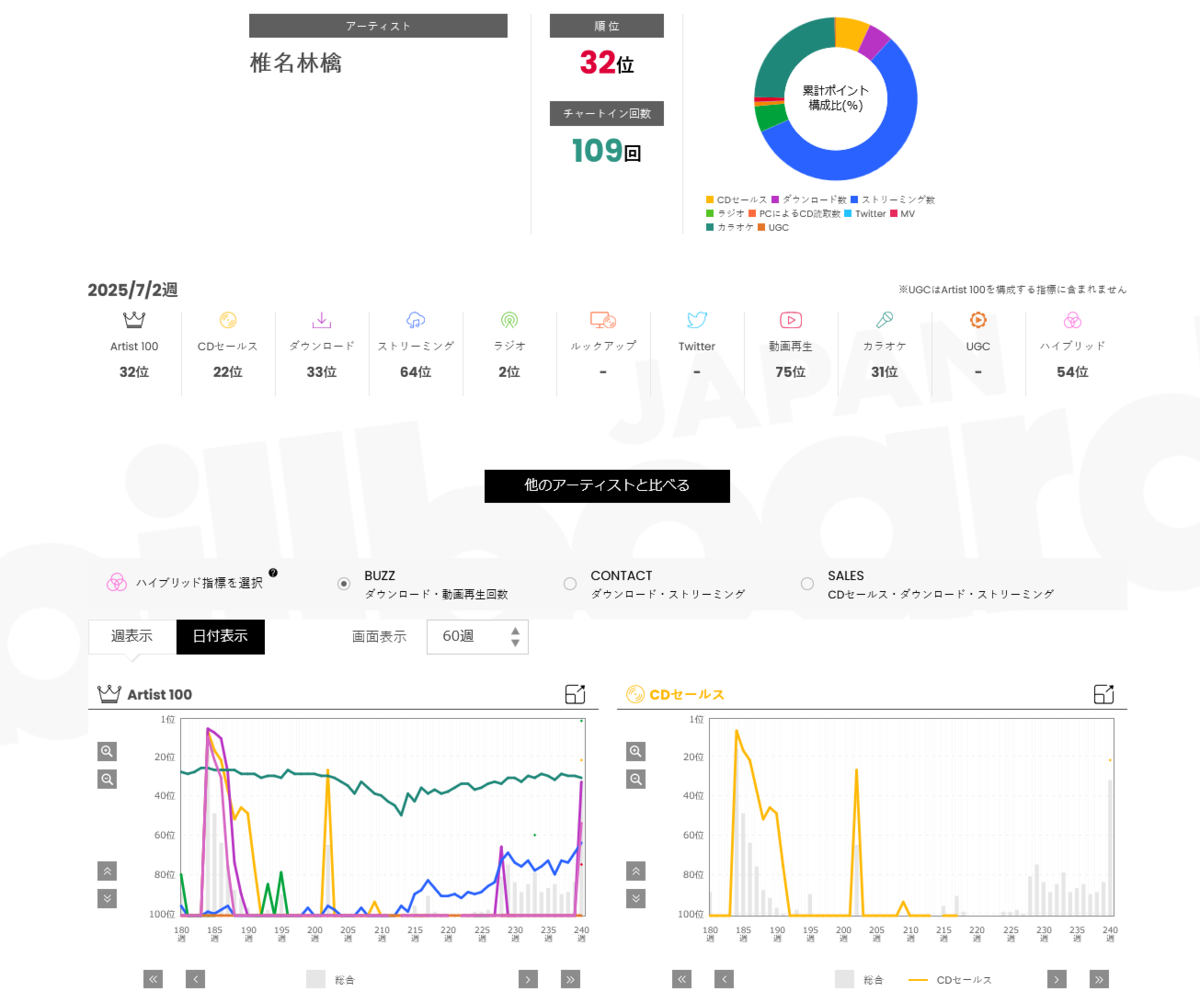This screenshot has height=991, width=1200.
Task: Open the help tooltip beside ハイブリッド指標を選択
Action: tap(273, 573)
